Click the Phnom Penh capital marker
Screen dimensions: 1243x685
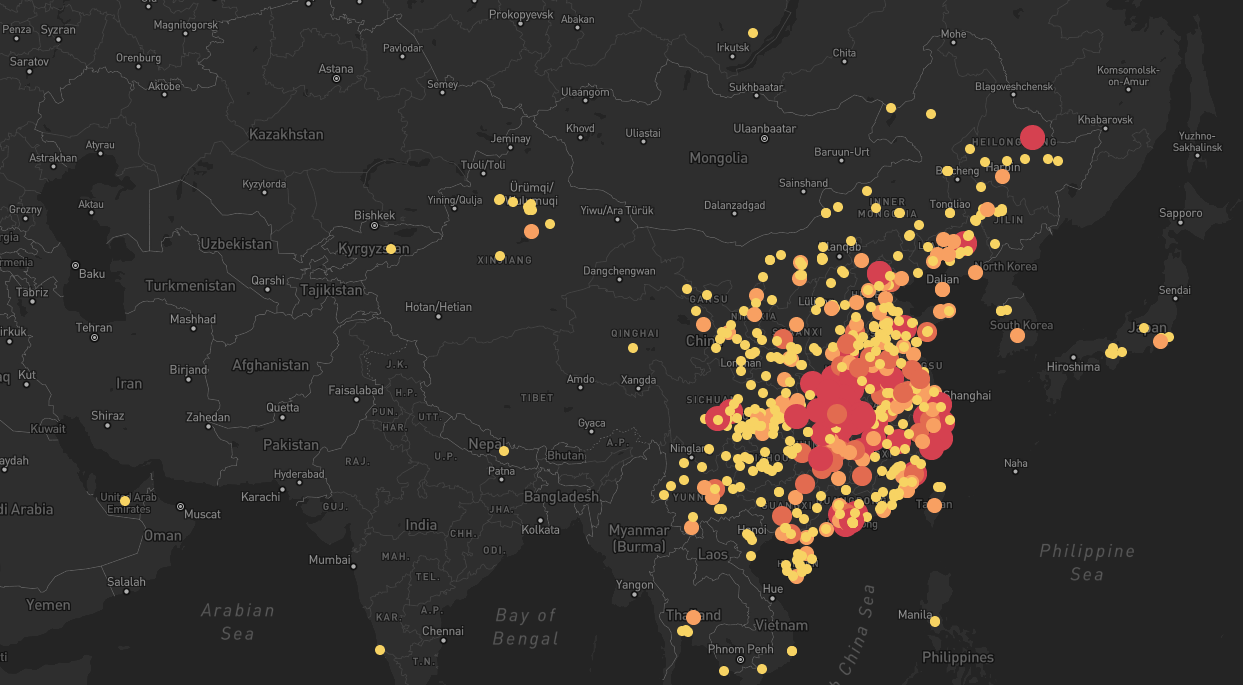point(739,660)
